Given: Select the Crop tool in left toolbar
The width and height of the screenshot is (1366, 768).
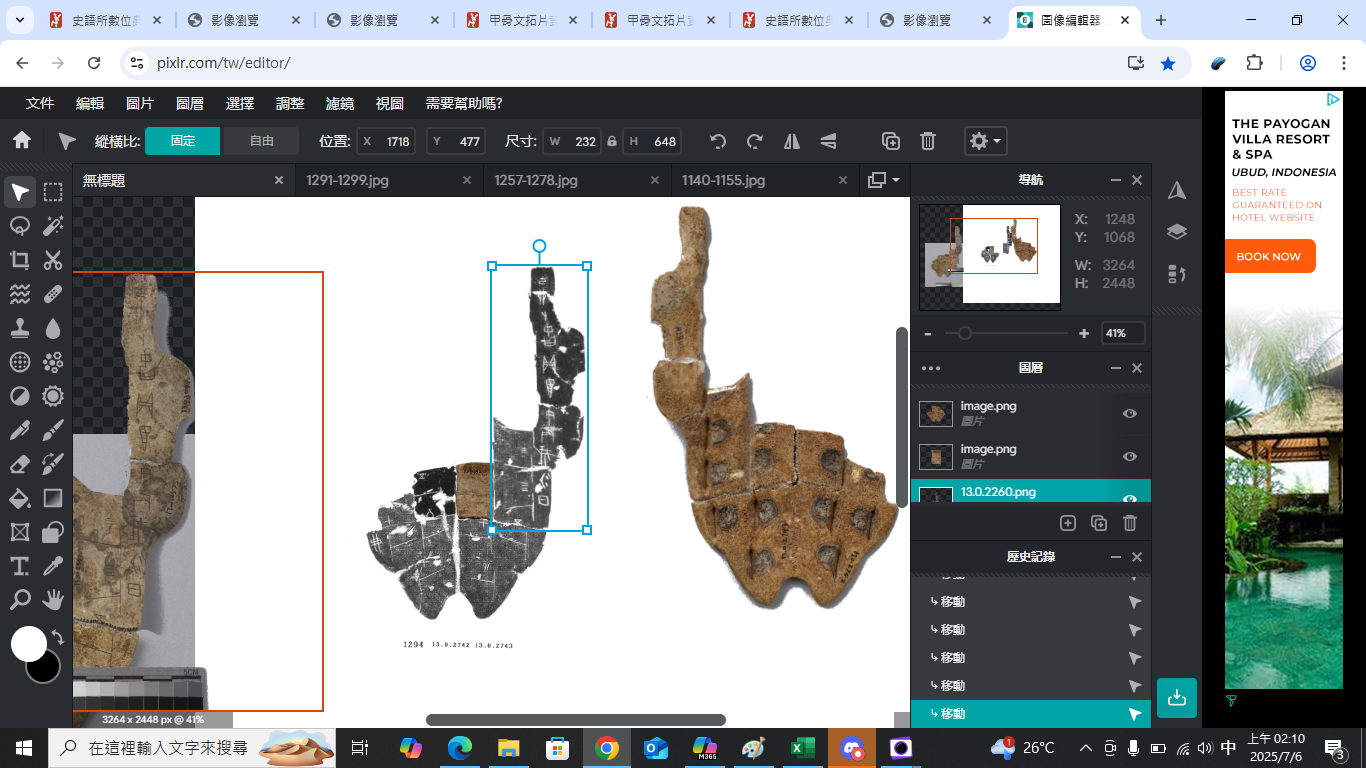Looking at the screenshot, I should point(19,260).
